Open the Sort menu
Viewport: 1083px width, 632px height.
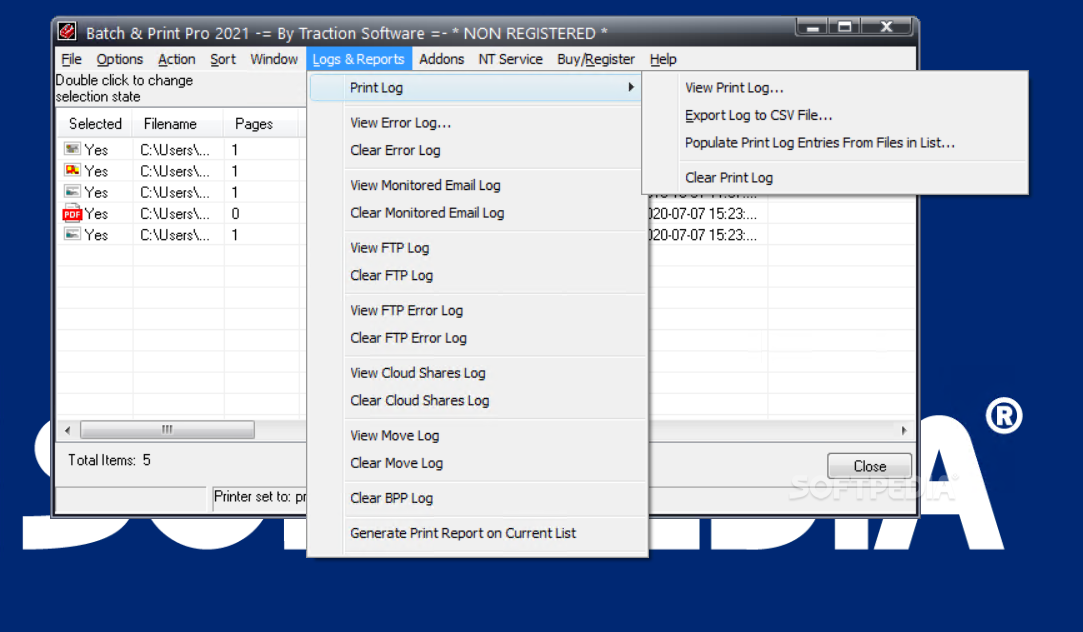click(x=223, y=59)
